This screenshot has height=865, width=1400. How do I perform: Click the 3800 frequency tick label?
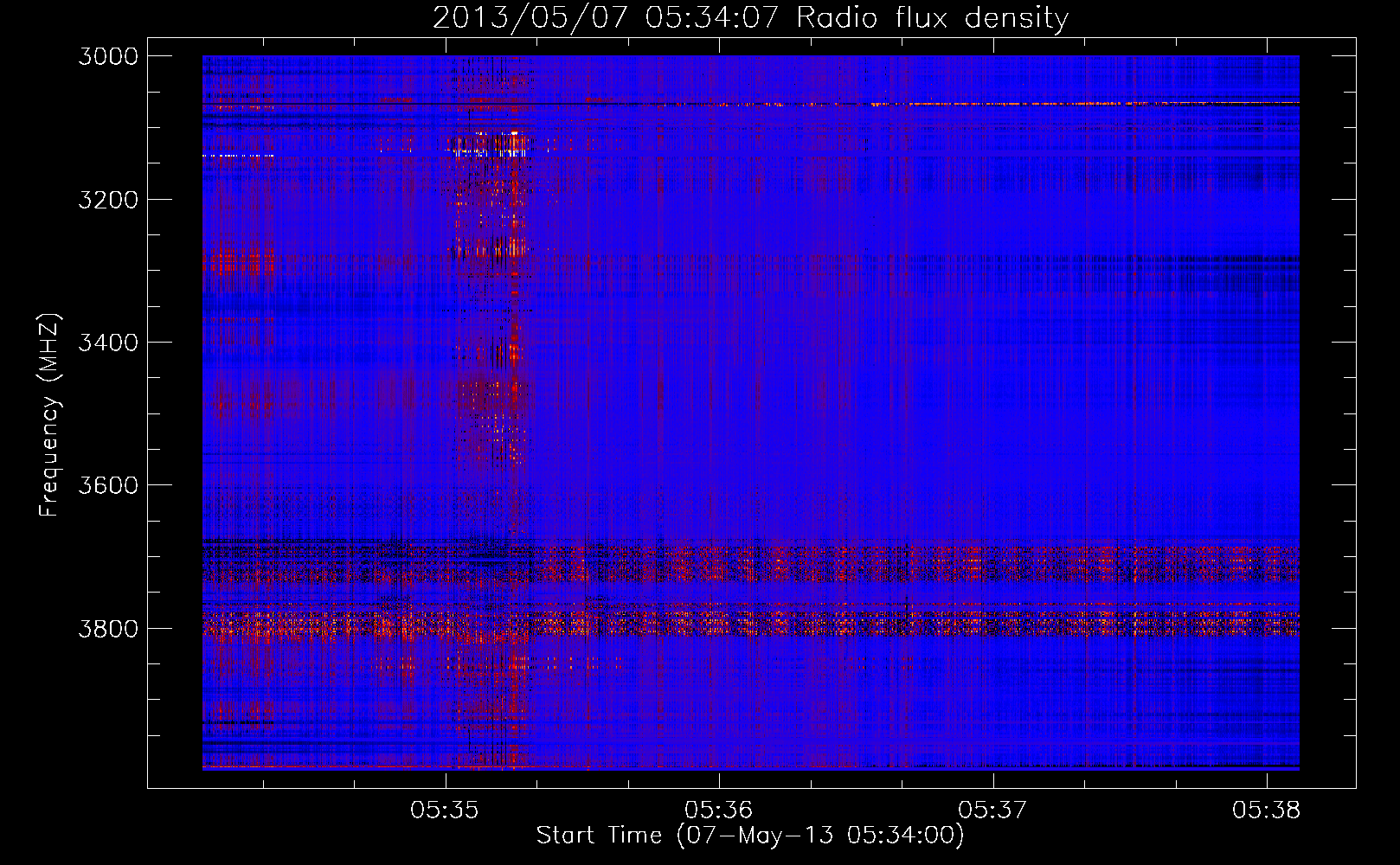[x=108, y=628]
